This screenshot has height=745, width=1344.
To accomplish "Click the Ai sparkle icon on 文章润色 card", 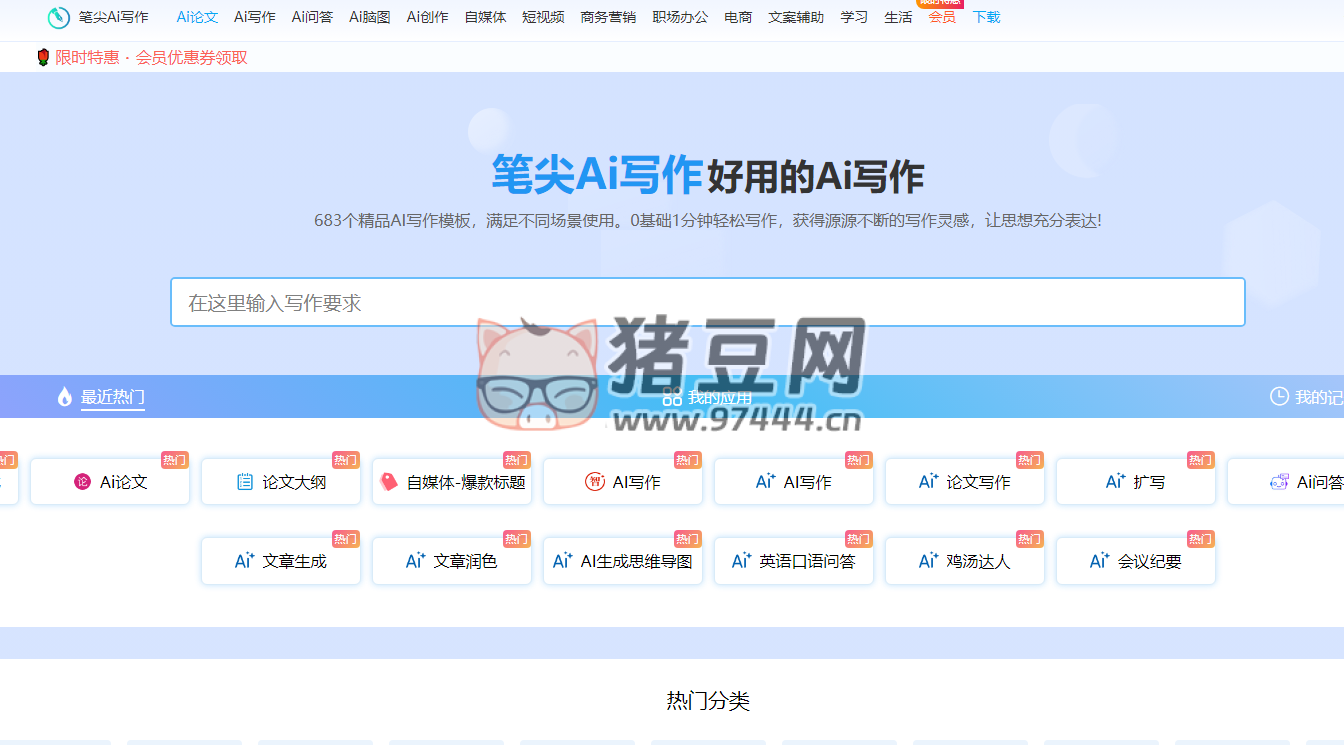I will (x=416, y=561).
